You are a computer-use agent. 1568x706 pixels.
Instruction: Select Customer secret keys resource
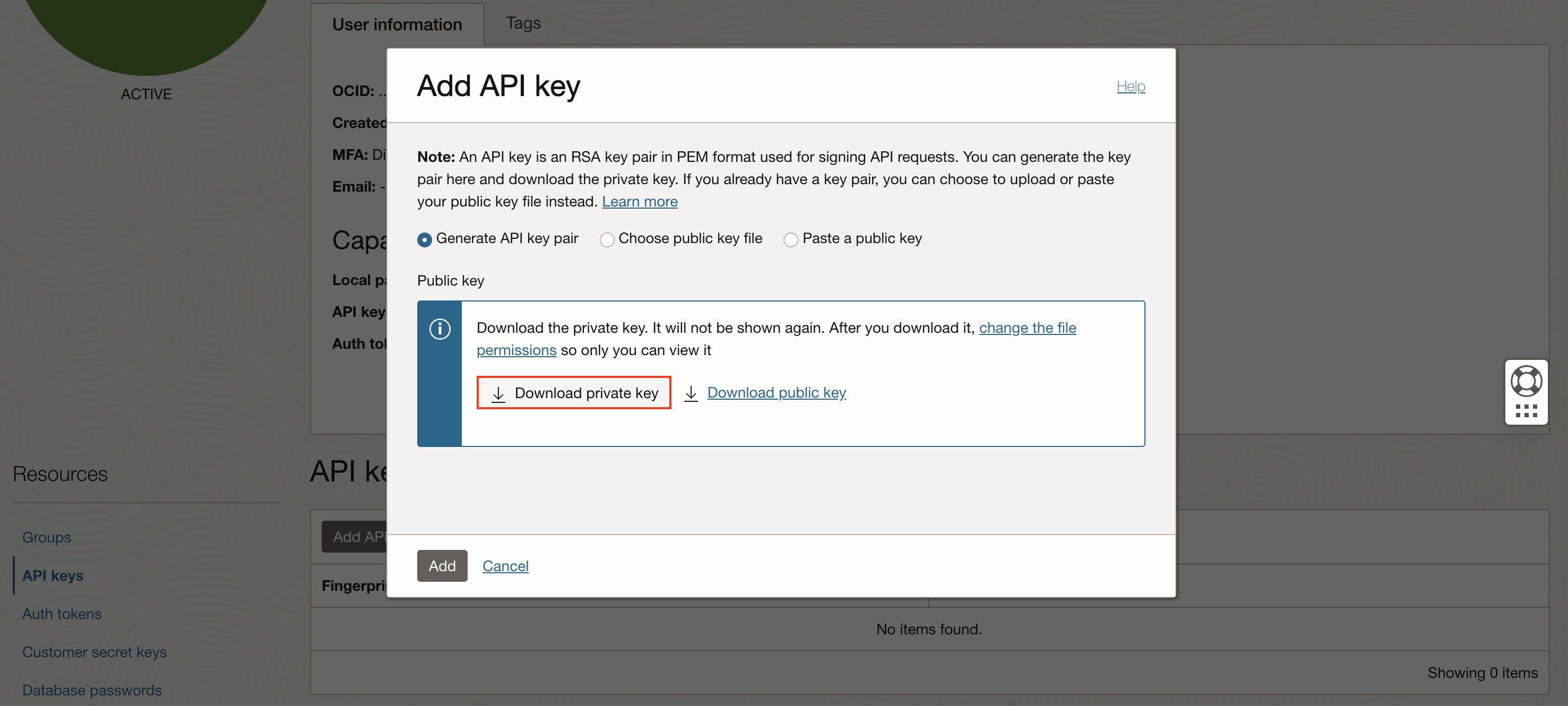point(94,652)
